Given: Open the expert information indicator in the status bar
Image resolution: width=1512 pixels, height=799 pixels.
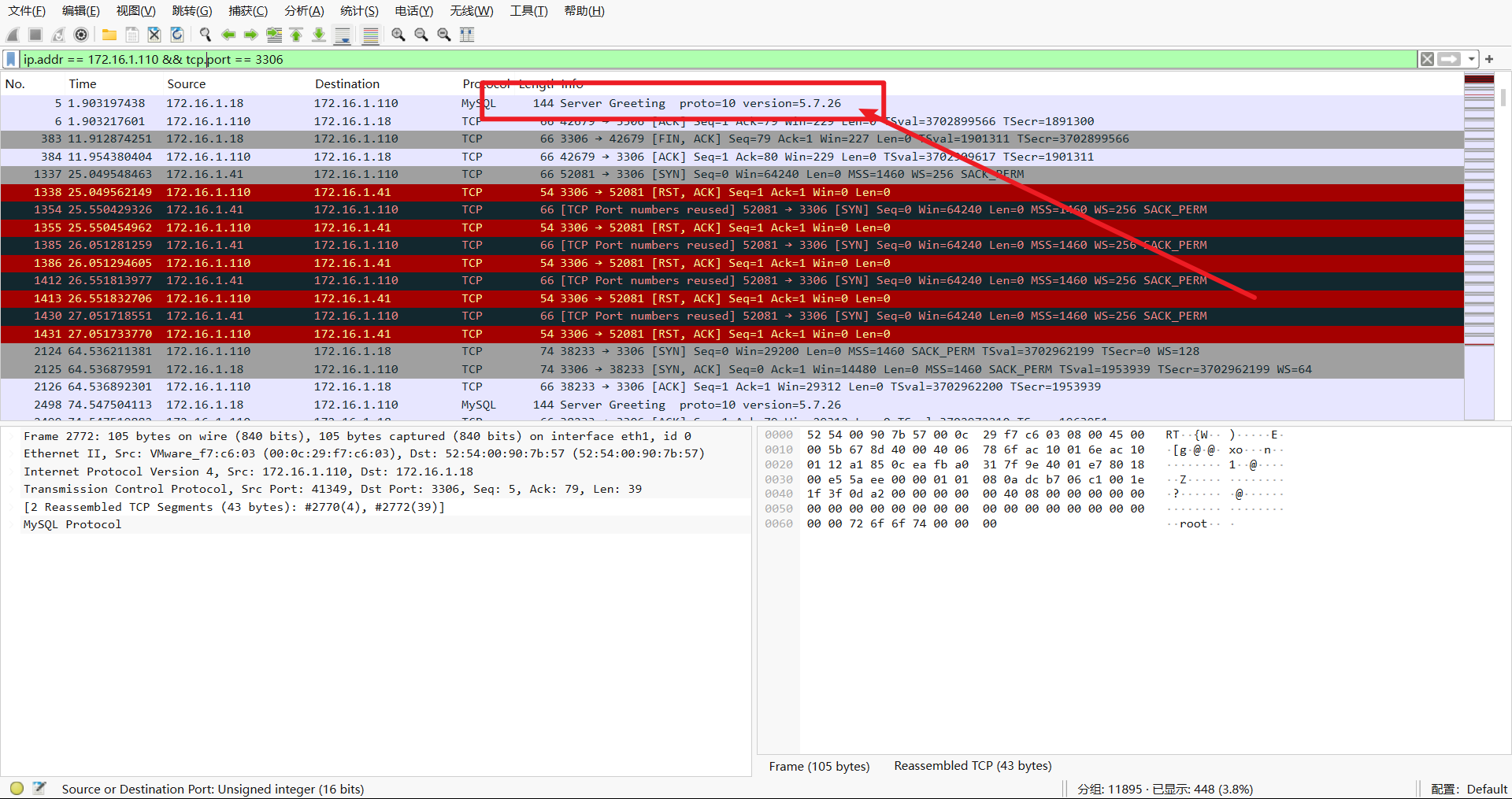Looking at the screenshot, I should pyautogui.click(x=17, y=788).
